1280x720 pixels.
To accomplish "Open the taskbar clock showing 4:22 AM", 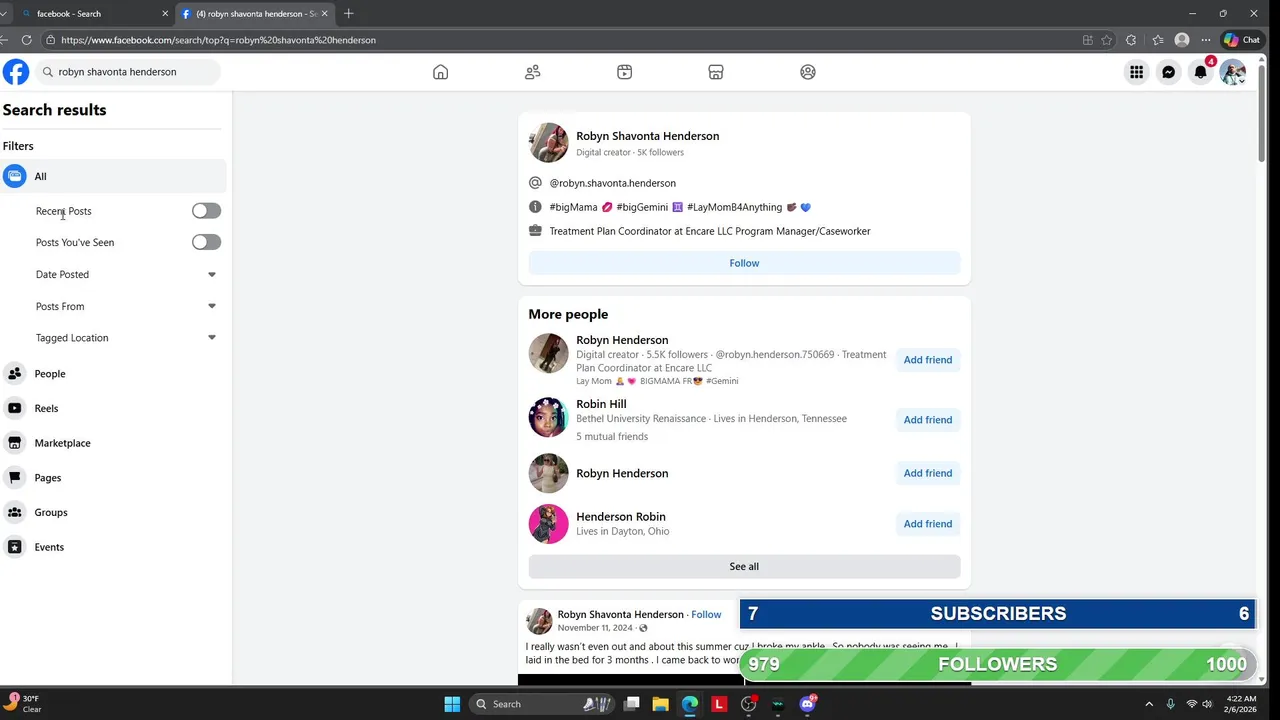I will (1241, 704).
